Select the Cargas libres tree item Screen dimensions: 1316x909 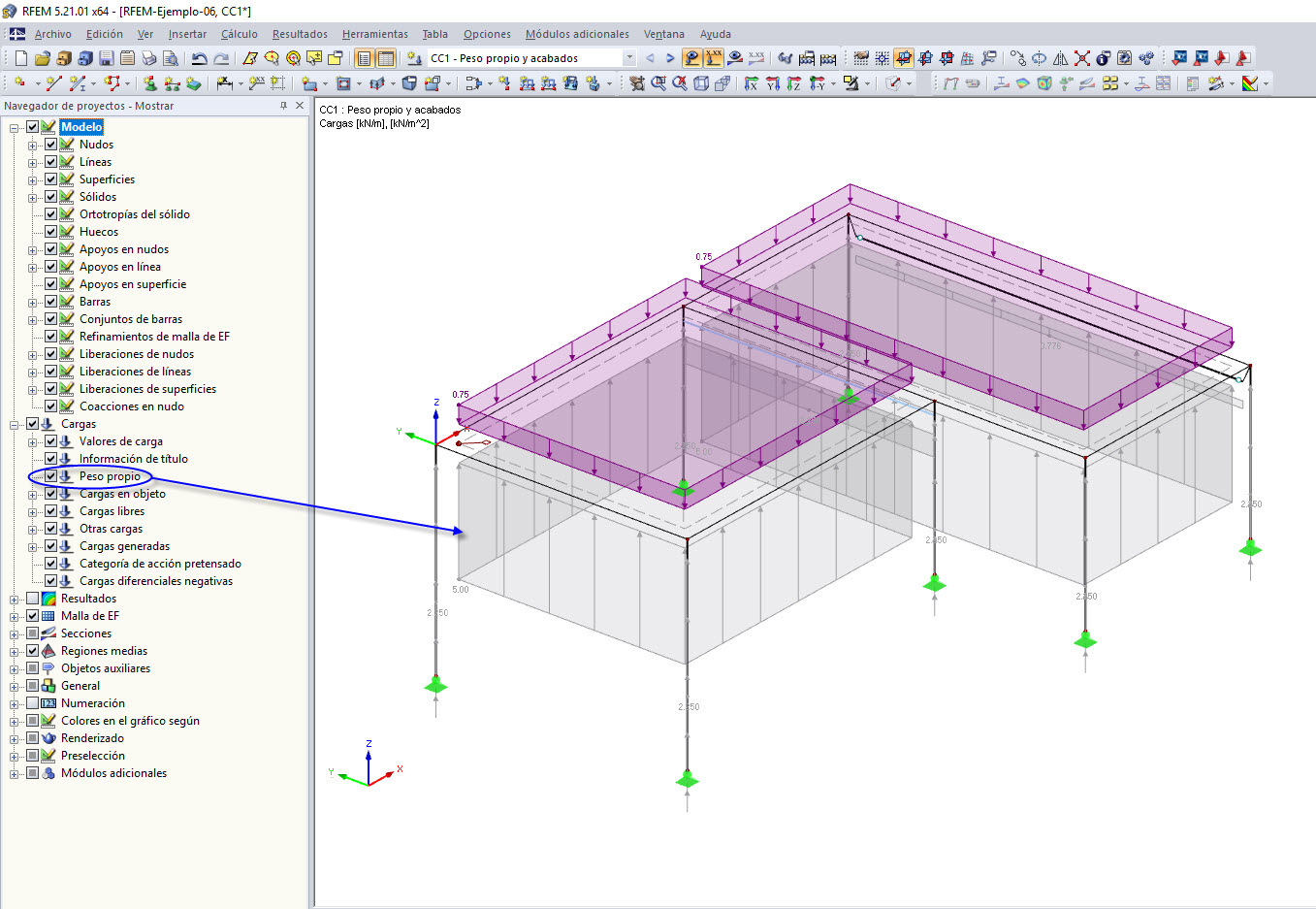coord(112,511)
